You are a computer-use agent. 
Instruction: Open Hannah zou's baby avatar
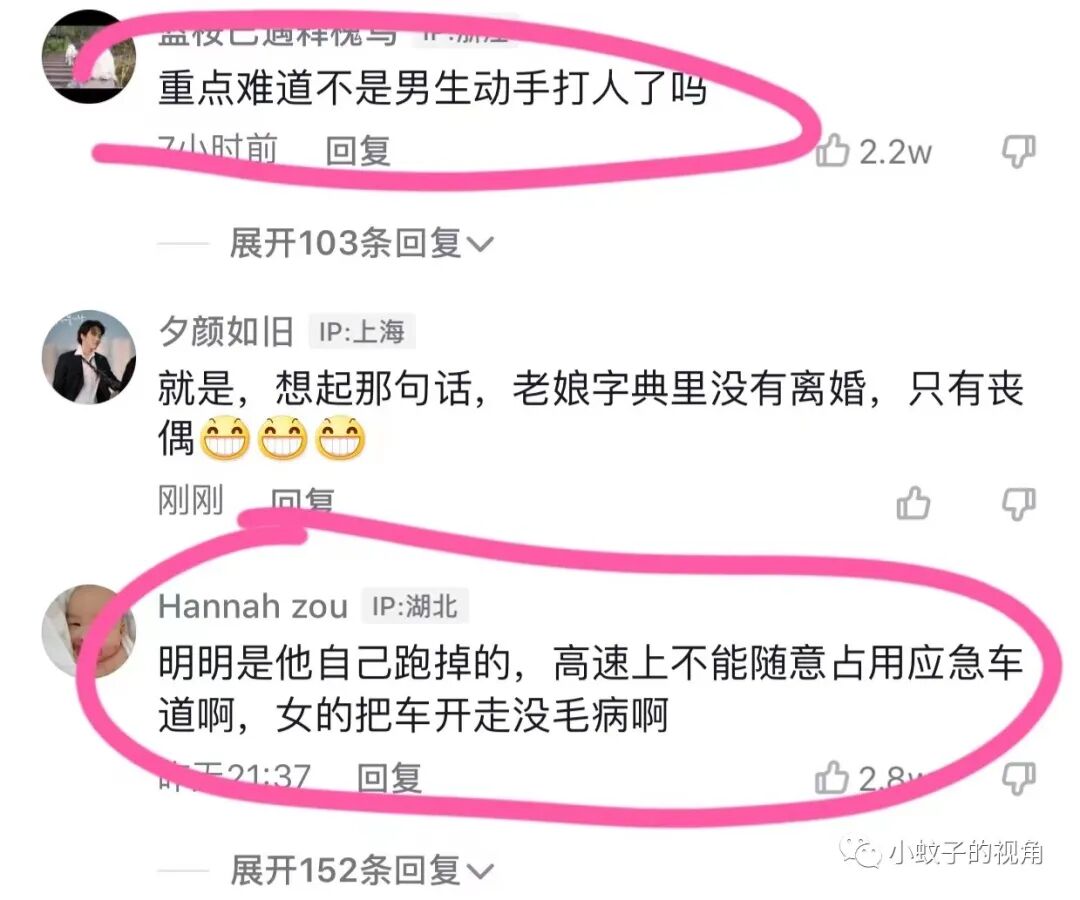[x=89, y=631]
